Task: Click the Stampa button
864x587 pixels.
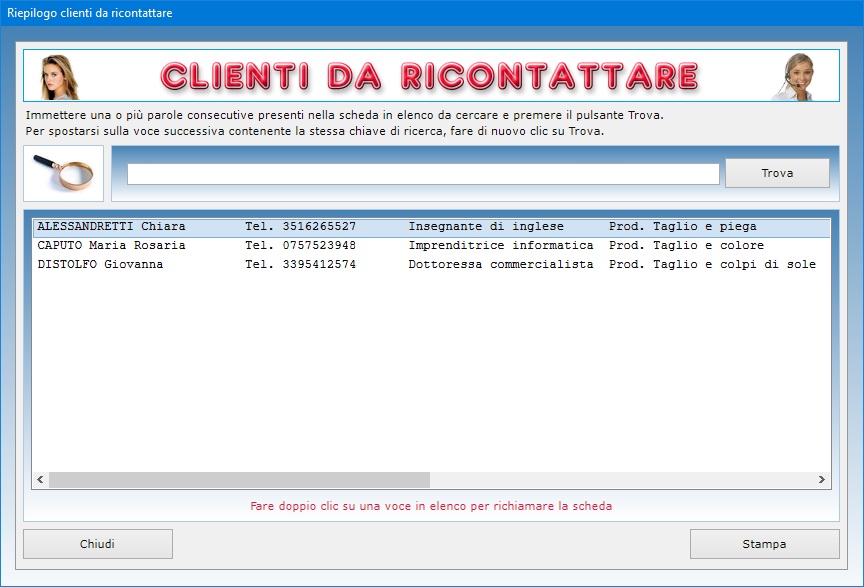Action: coord(764,544)
